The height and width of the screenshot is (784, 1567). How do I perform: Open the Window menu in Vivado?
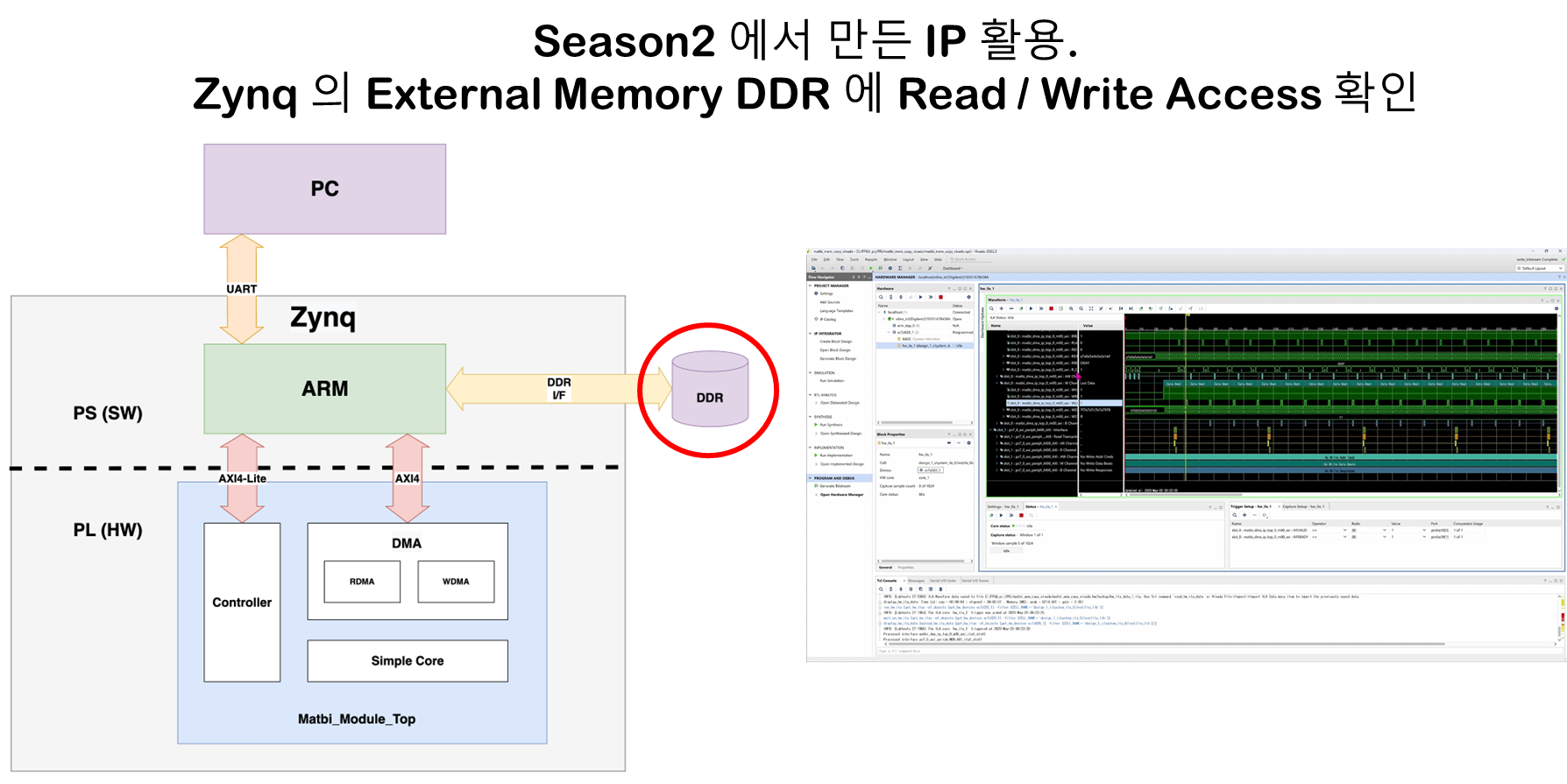(890, 259)
